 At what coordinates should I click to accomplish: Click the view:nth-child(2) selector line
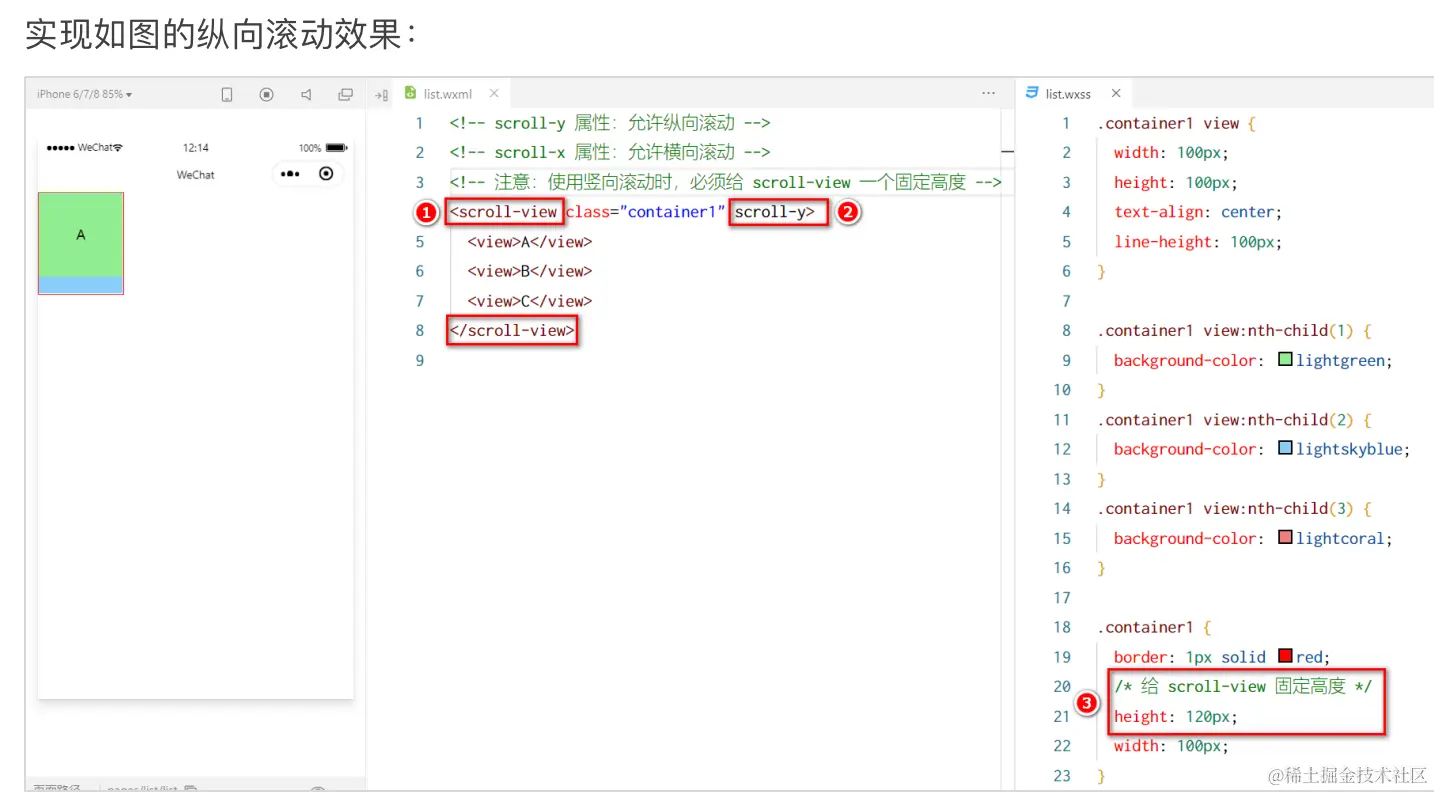1235,420
